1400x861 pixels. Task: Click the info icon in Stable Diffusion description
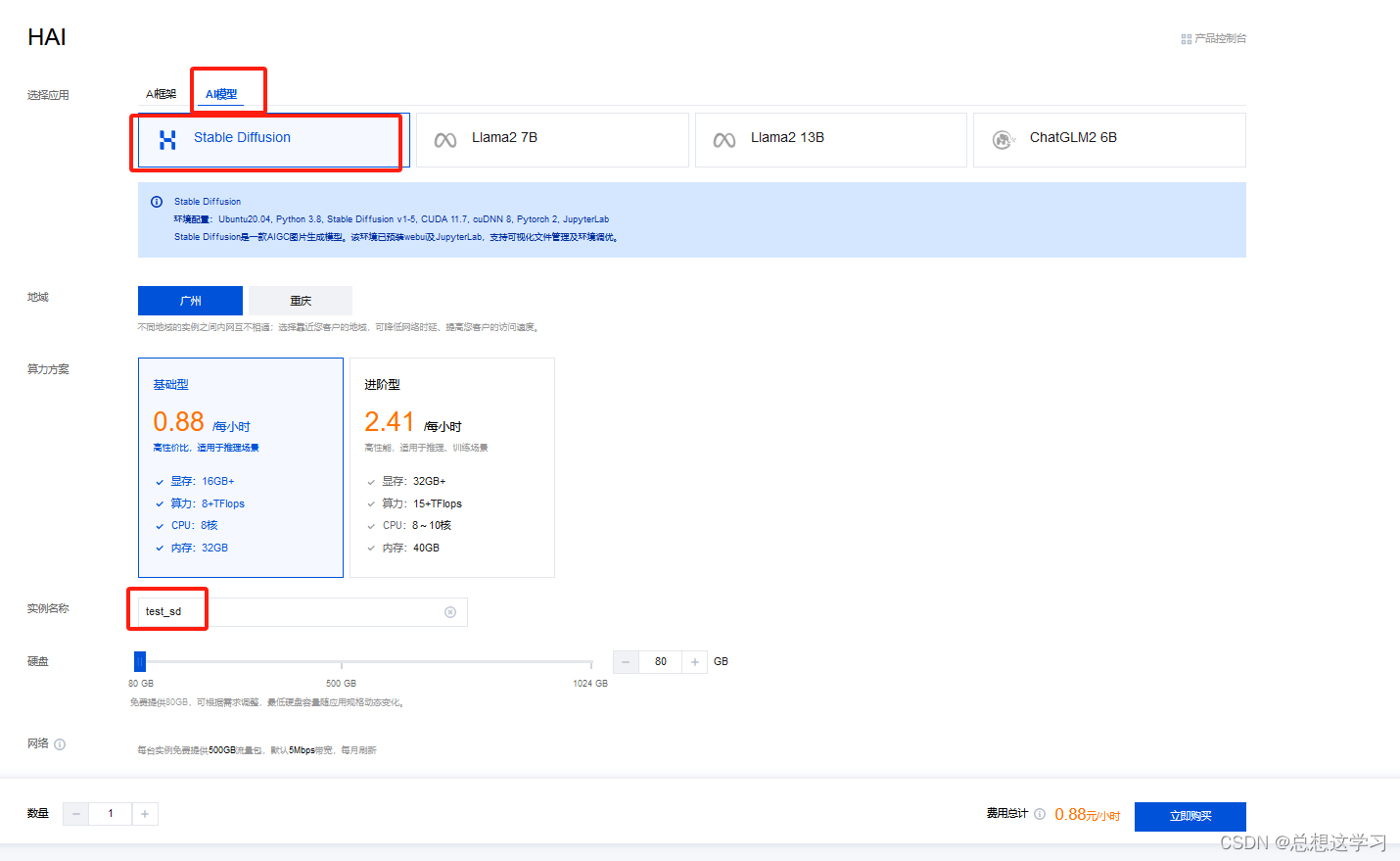tap(157, 202)
